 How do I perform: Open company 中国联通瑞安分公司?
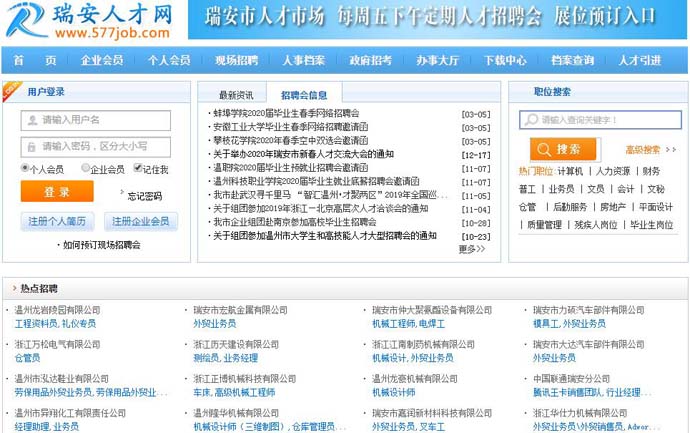click(x=572, y=379)
